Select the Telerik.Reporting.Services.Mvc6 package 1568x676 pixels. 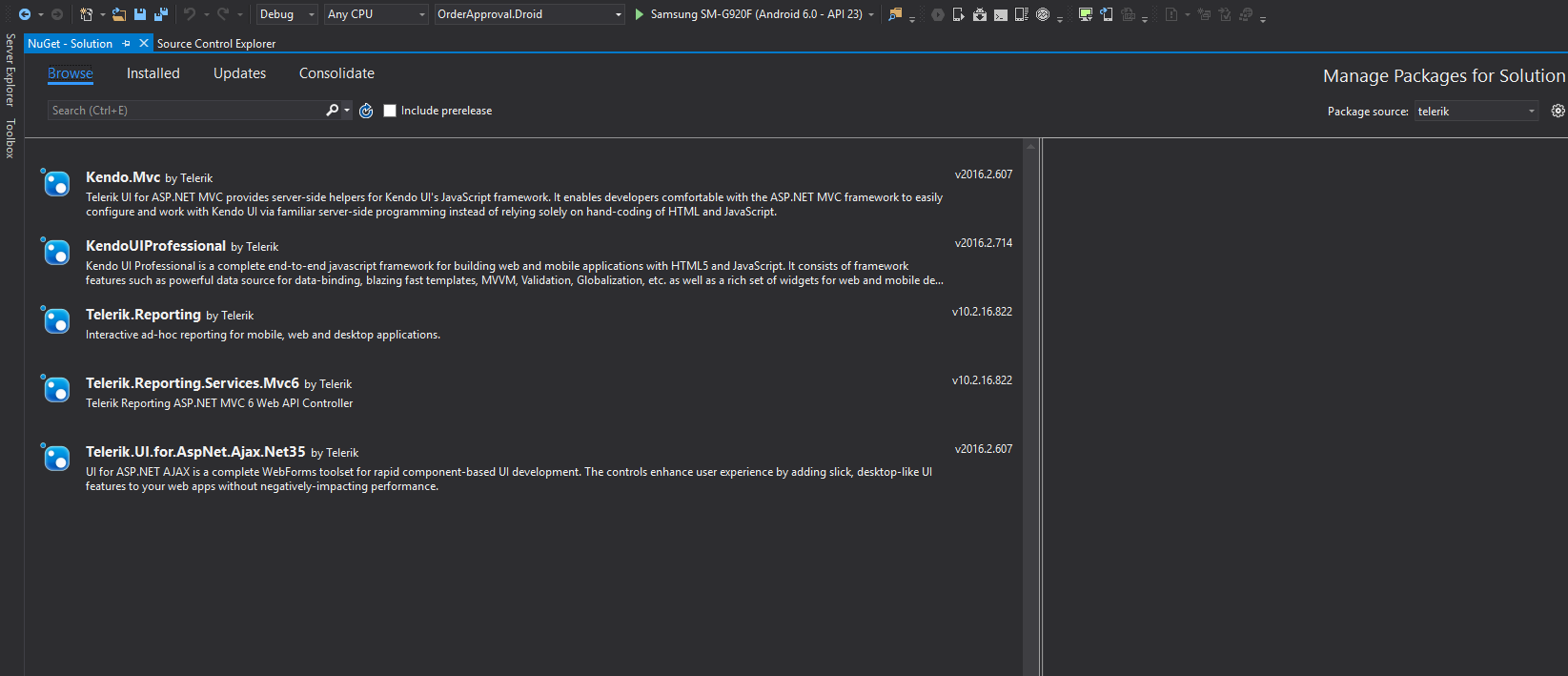point(526,399)
